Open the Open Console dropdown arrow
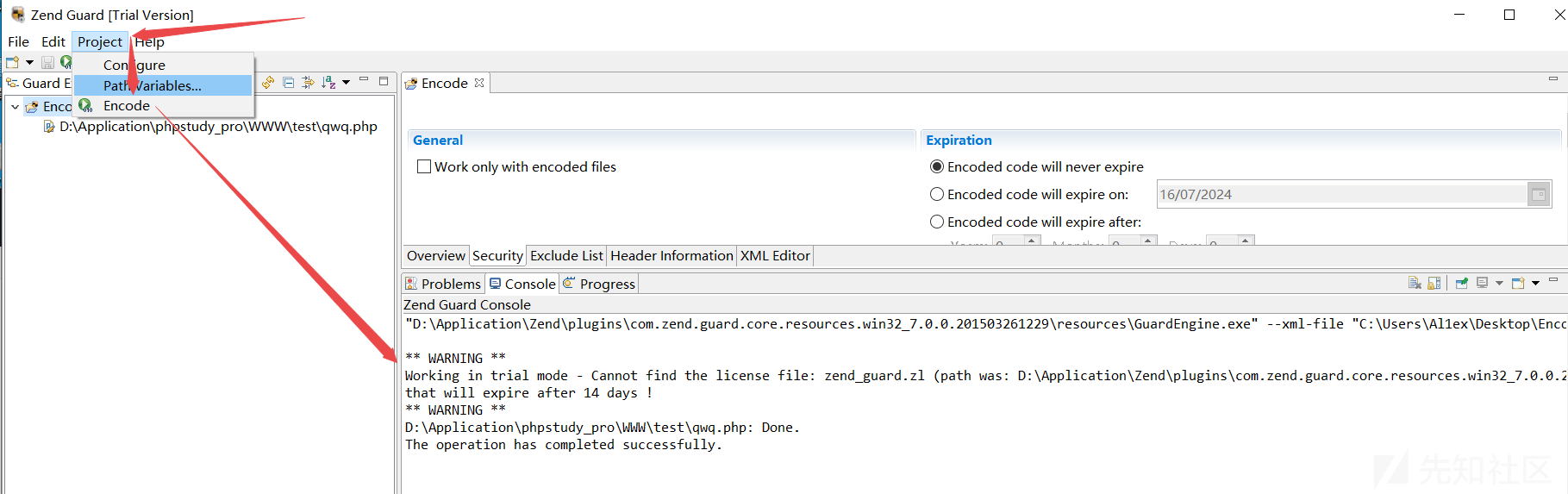This screenshot has height=494, width=1568. [x=1535, y=283]
